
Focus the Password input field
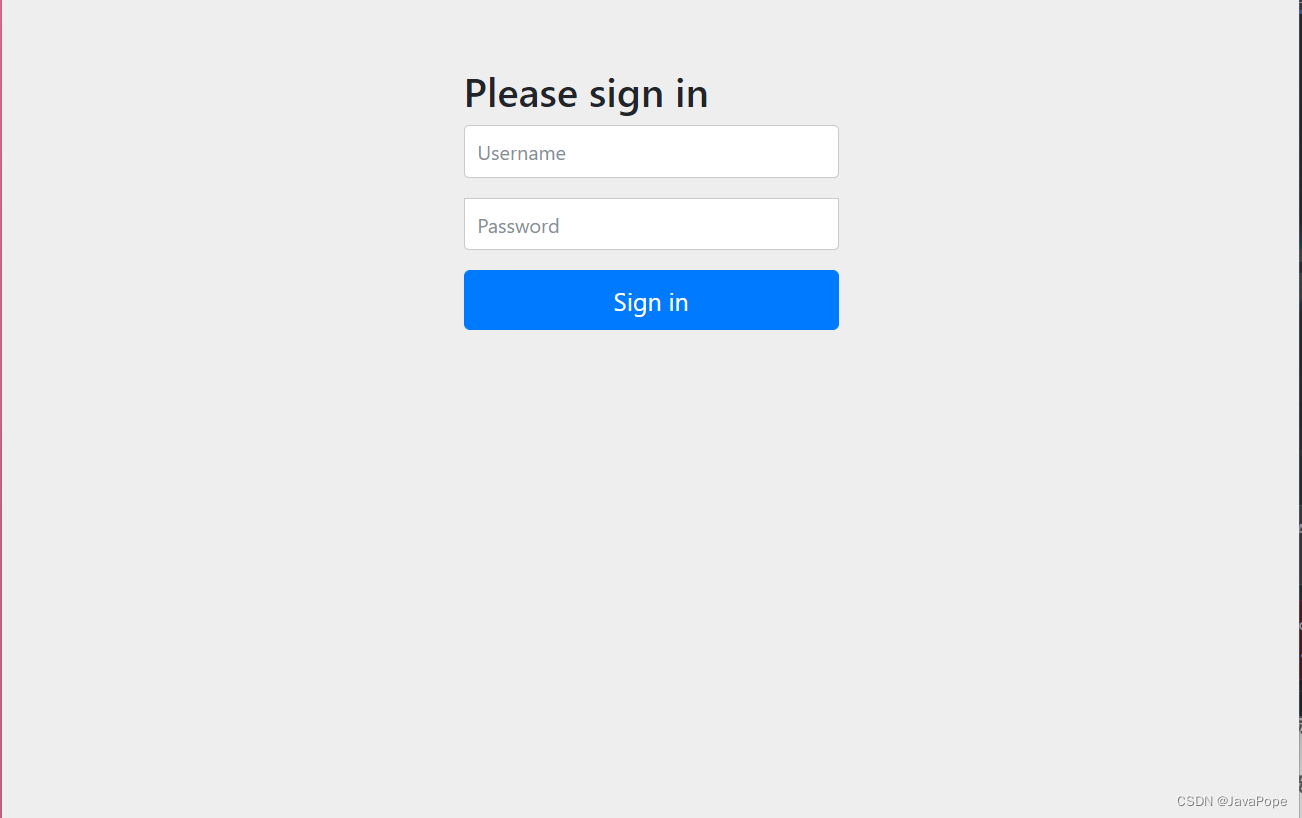[651, 224]
